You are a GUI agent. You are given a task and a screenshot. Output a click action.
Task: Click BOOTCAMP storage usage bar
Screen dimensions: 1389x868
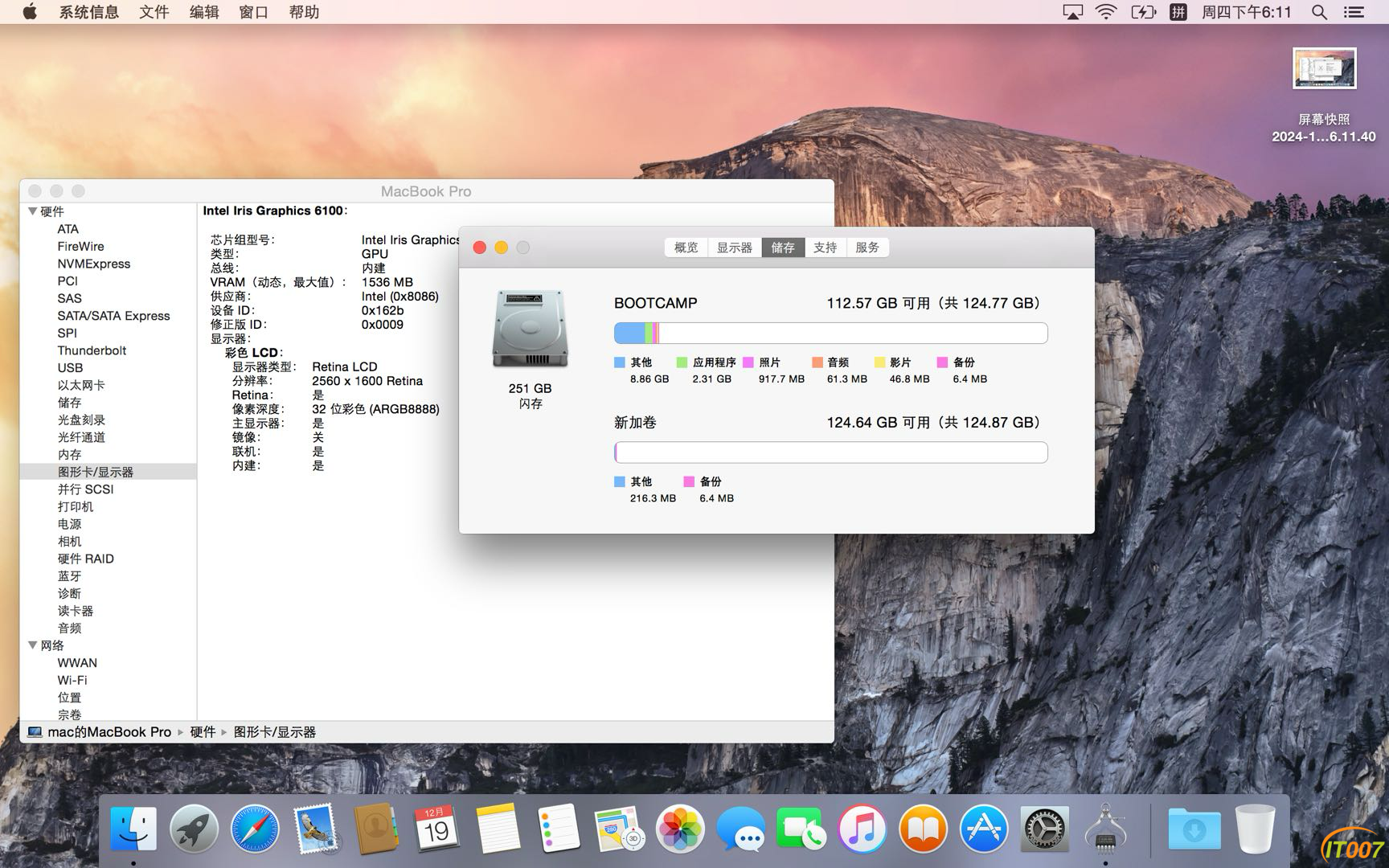click(830, 333)
